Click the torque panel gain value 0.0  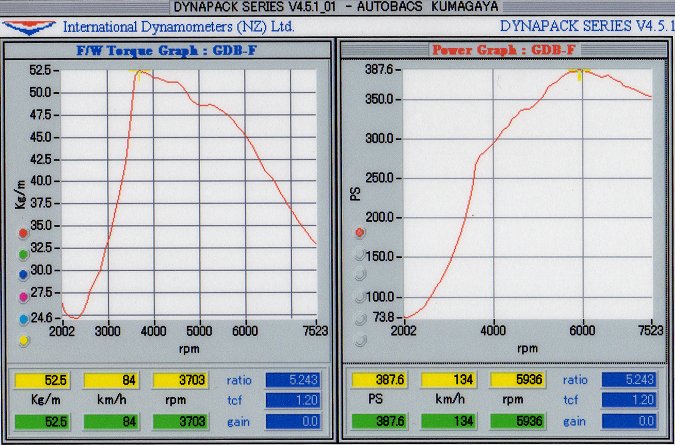pyautogui.click(x=293, y=421)
